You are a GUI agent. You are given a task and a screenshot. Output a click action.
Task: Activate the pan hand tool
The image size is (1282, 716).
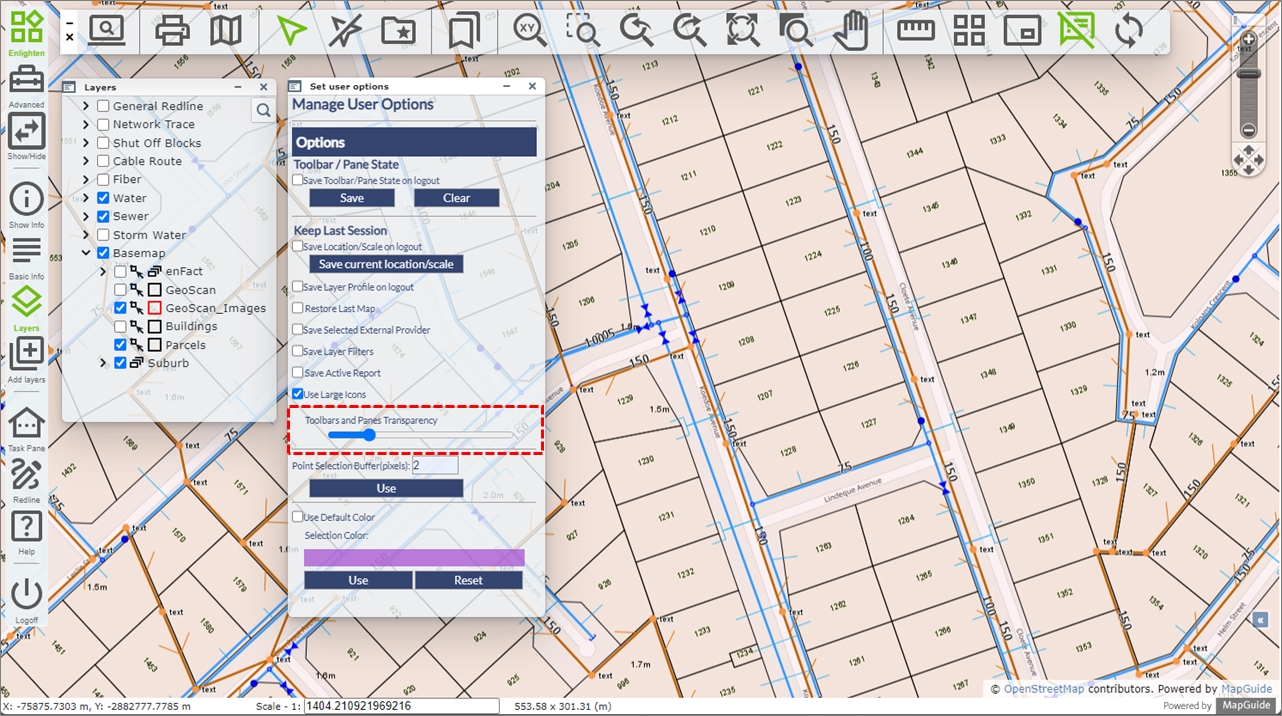click(x=850, y=31)
